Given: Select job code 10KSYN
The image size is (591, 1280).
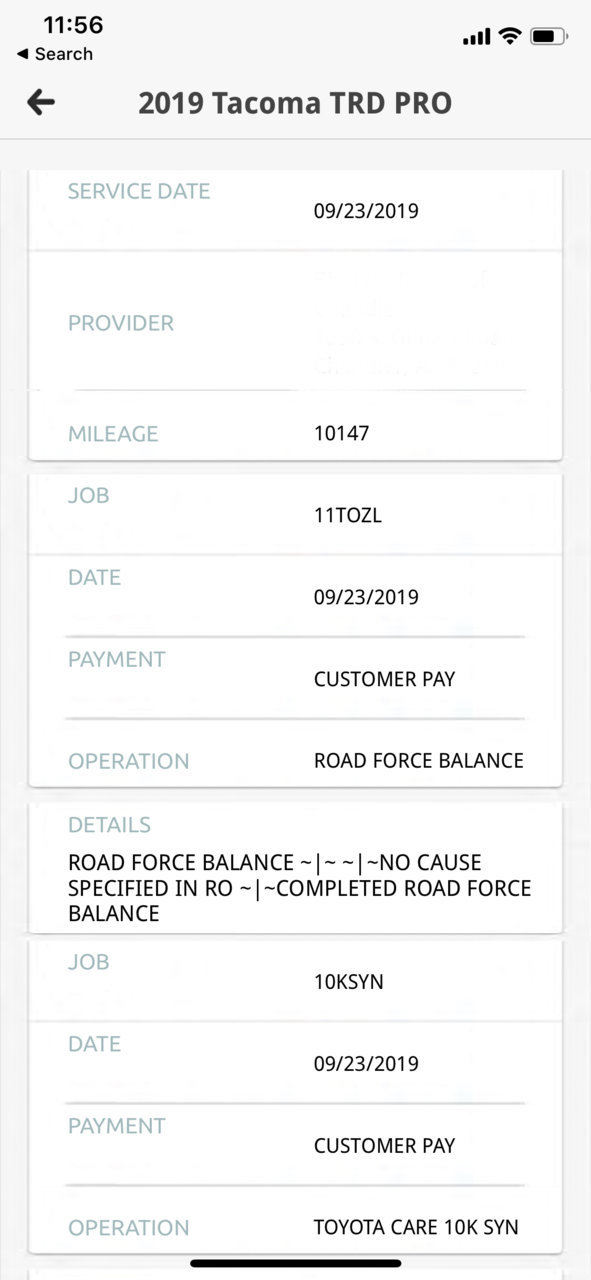Looking at the screenshot, I should point(348,982).
